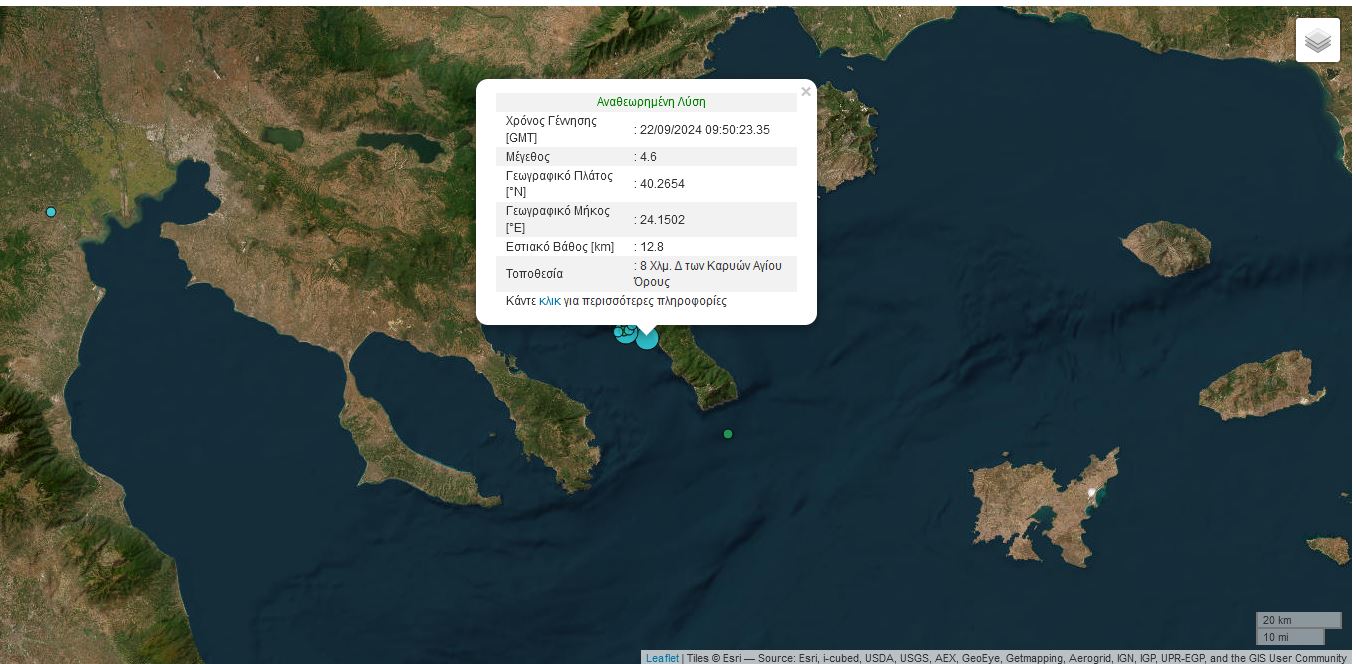Follow the κλικ link for more information
Screen dimensions: 1356x664
[549, 301]
